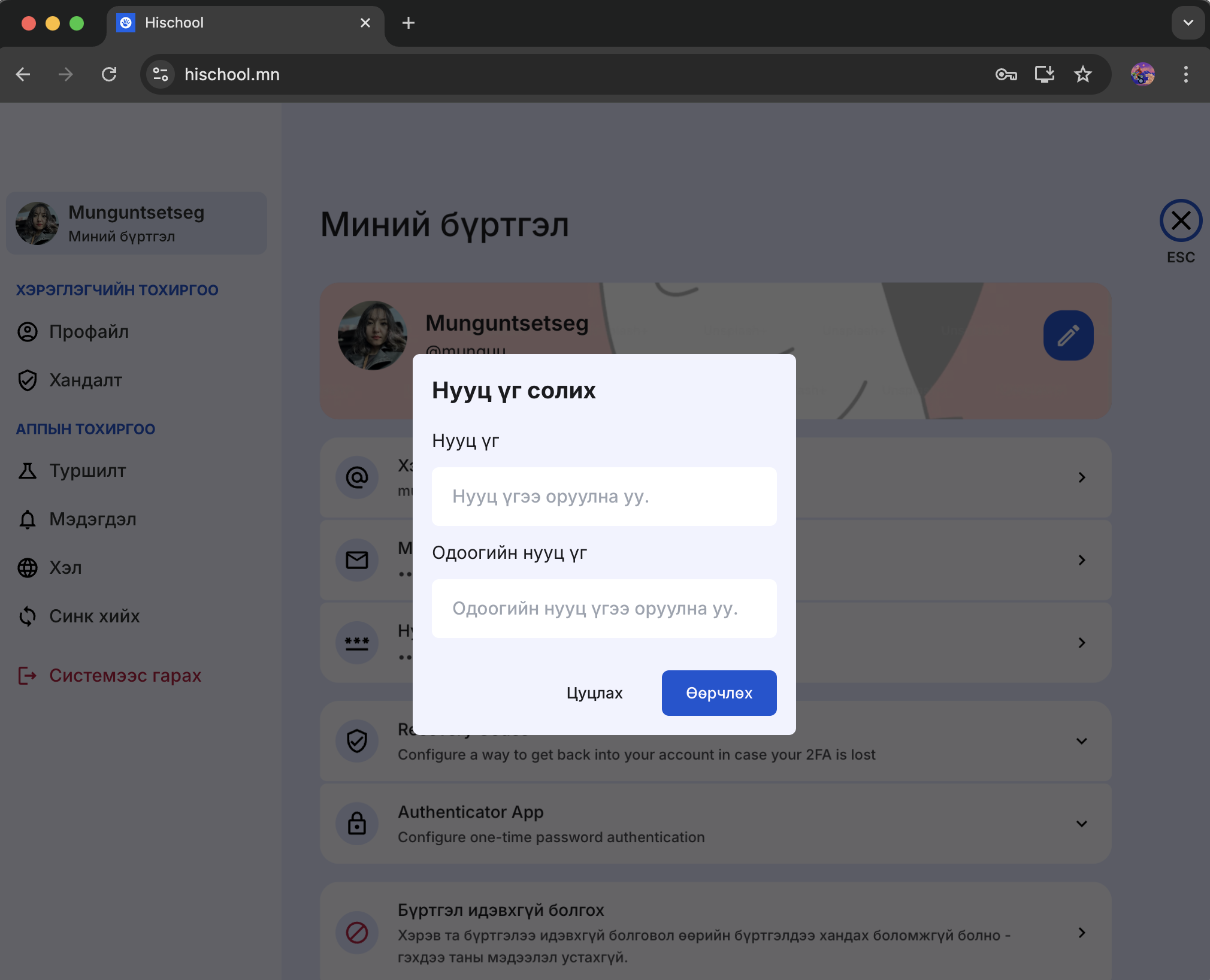Open the Профайл sidebar item
The width and height of the screenshot is (1210, 980).
tap(89, 332)
